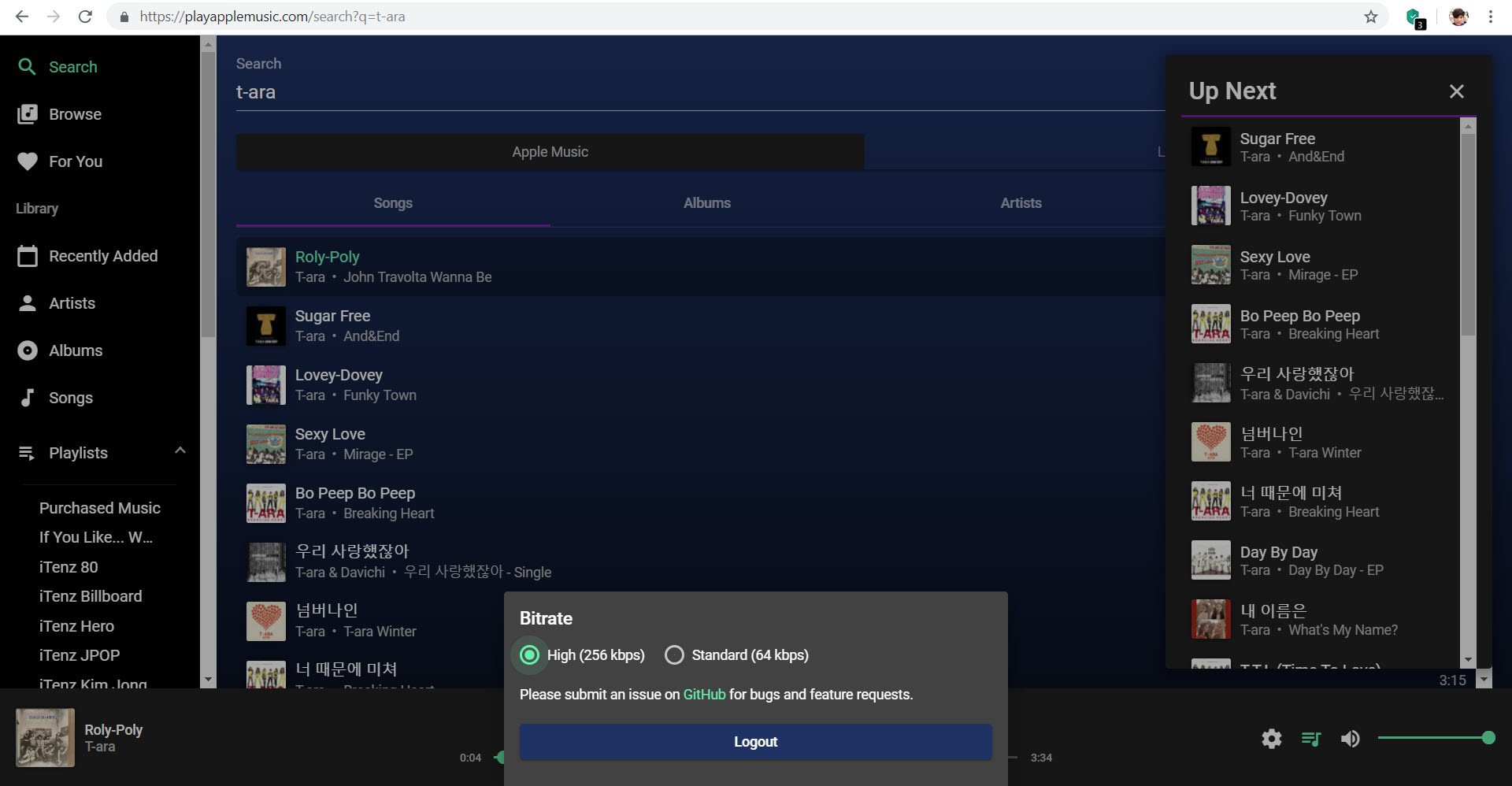The width and height of the screenshot is (1512, 786).
Task: Click the Recently Added calendar icon
Action: 27,255
